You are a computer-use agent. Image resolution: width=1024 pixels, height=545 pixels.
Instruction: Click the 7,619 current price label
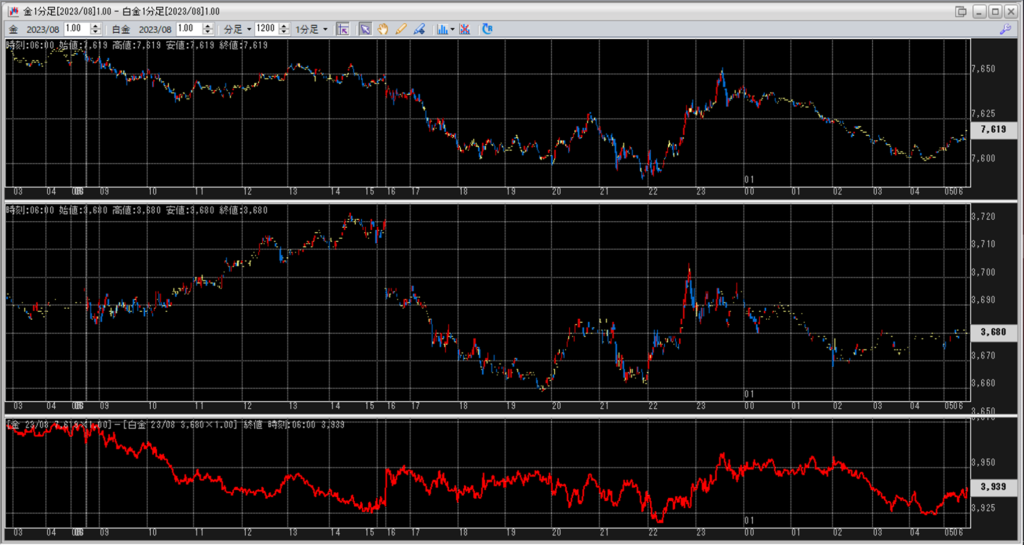tap(992, 130)
